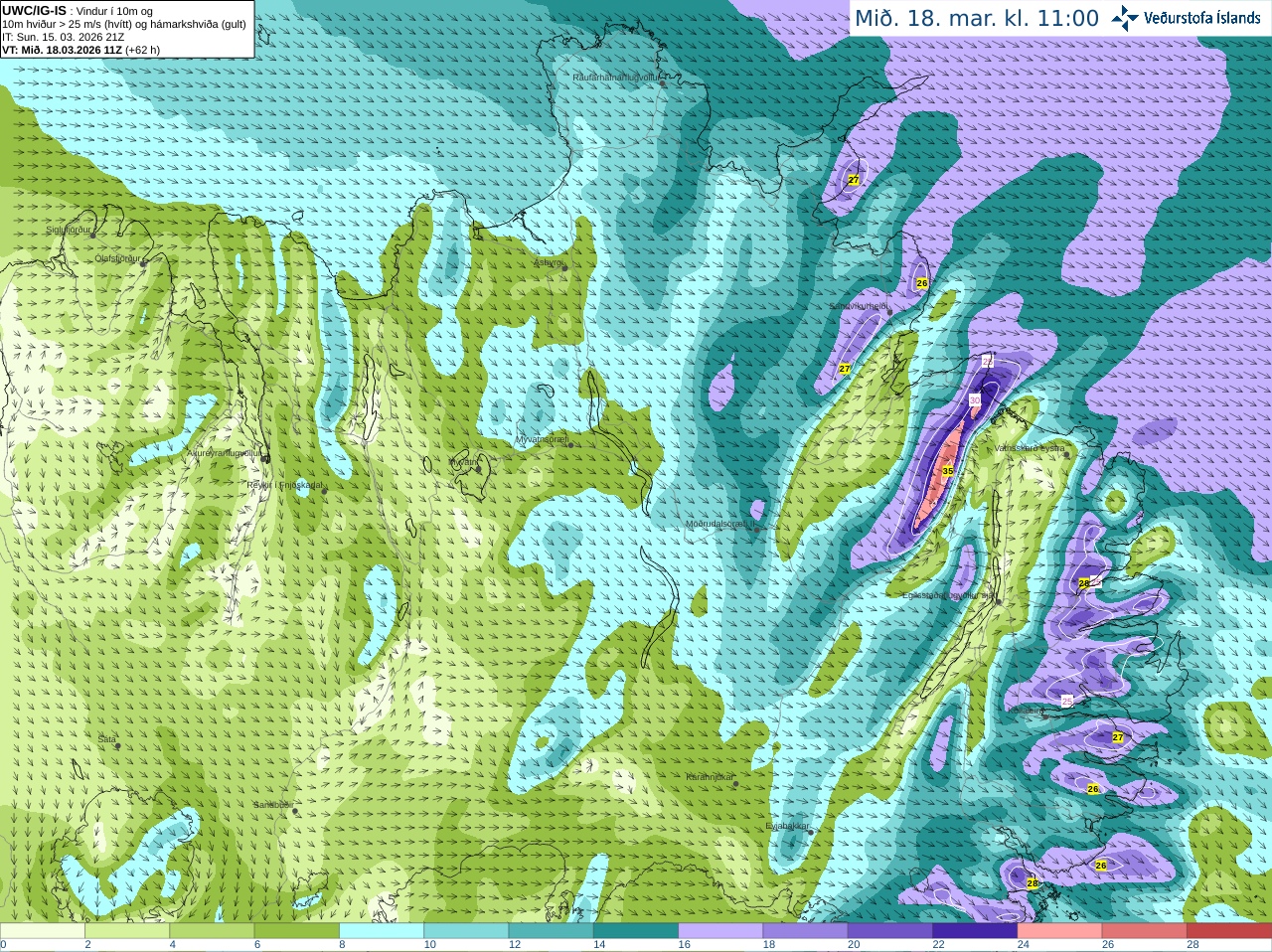Pick the 24–26 m/s pink legend swatch

(1060, 931)
